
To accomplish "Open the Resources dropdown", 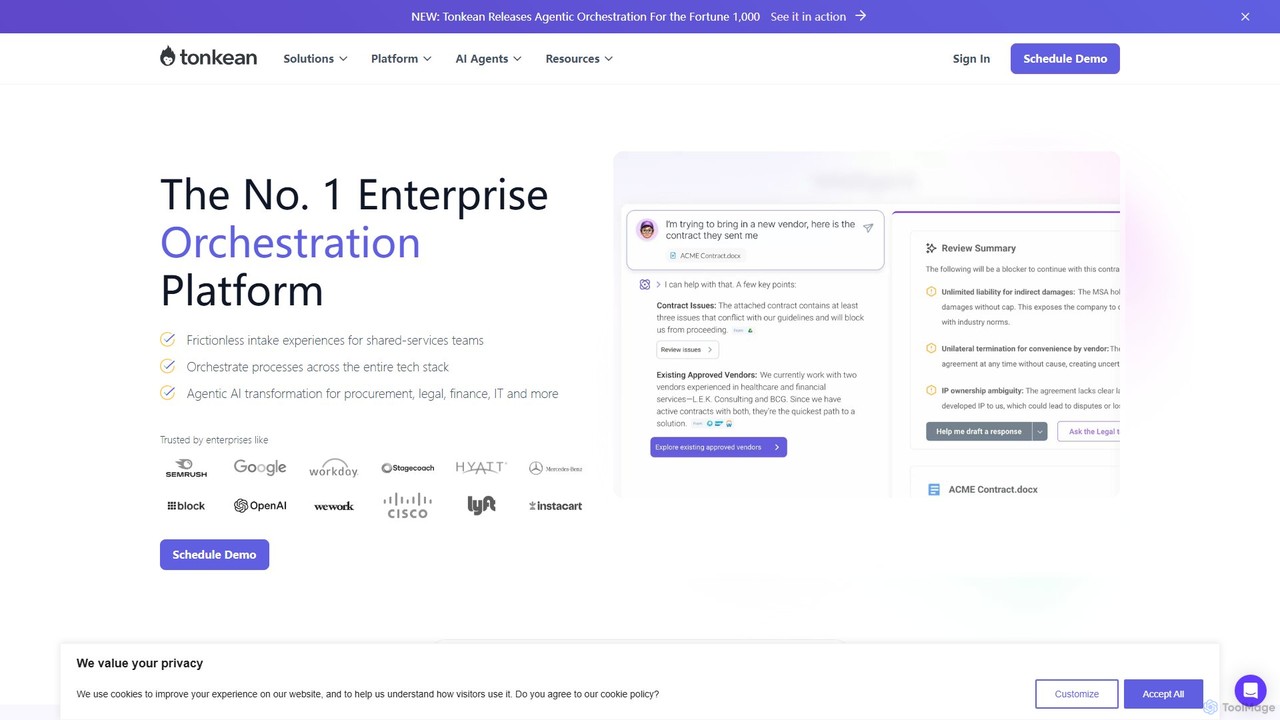I will pyautogui.click(x=579, y=59).
